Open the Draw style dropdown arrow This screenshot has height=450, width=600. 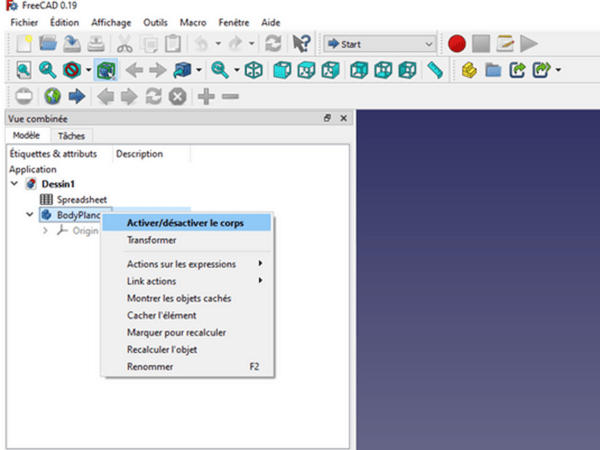[89, 70]
